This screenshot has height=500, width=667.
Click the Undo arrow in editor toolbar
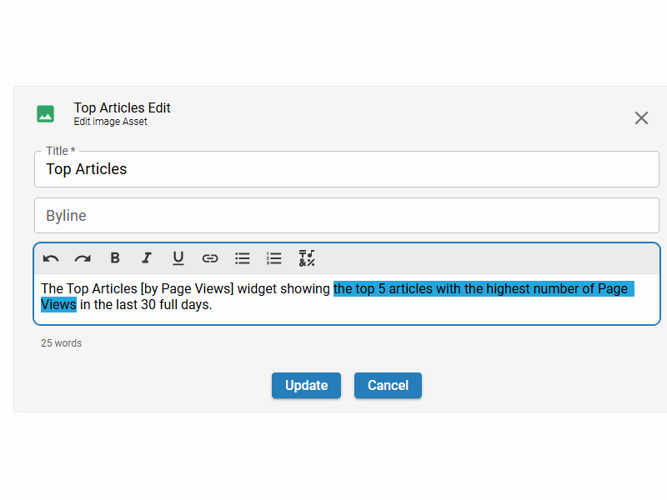tap(51, 258)
